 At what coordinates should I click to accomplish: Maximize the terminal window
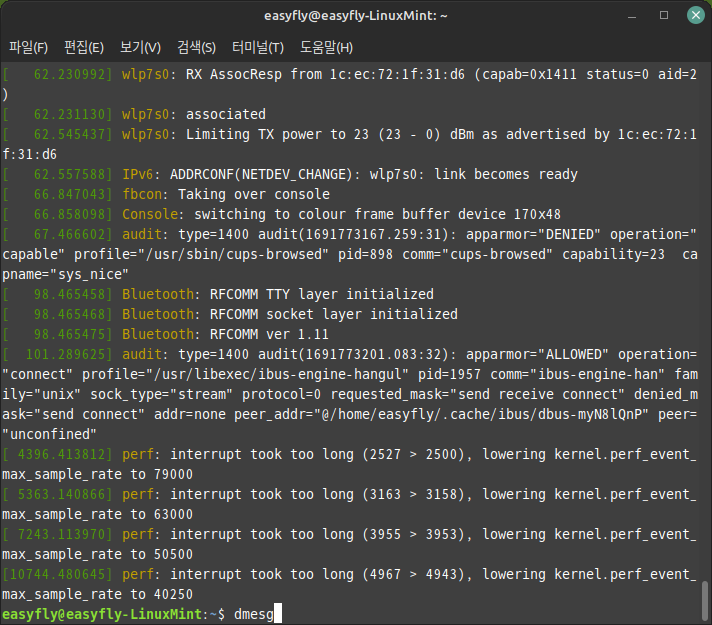[664, 15]
